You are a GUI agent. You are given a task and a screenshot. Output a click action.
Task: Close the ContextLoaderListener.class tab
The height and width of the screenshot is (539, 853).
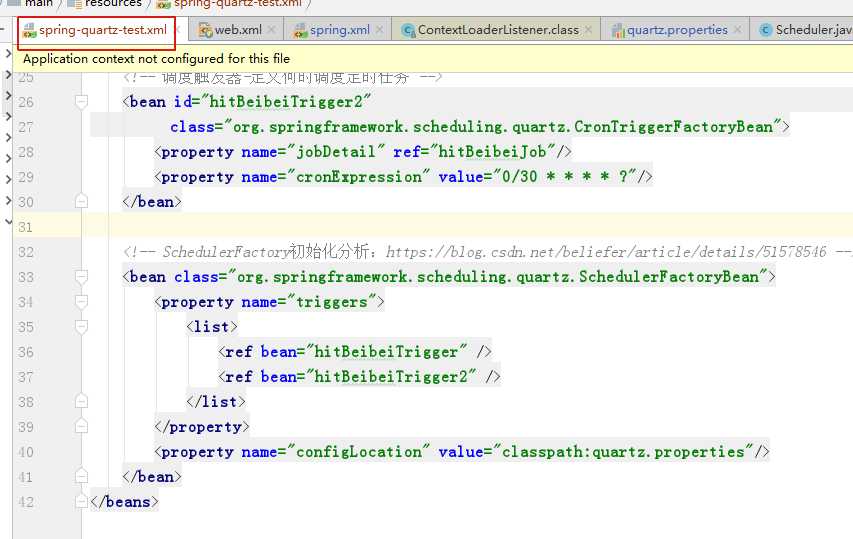tap(589, 30)
